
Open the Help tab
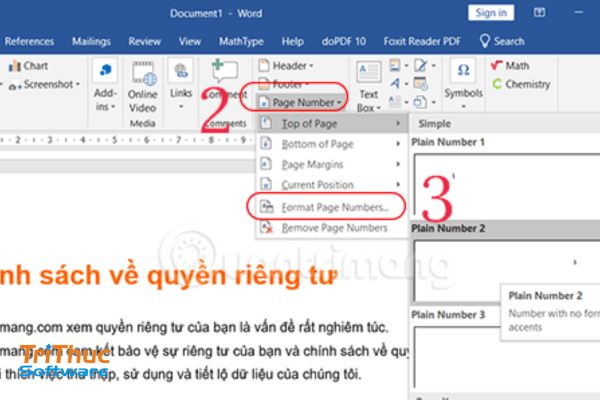[x=293, y=41]
